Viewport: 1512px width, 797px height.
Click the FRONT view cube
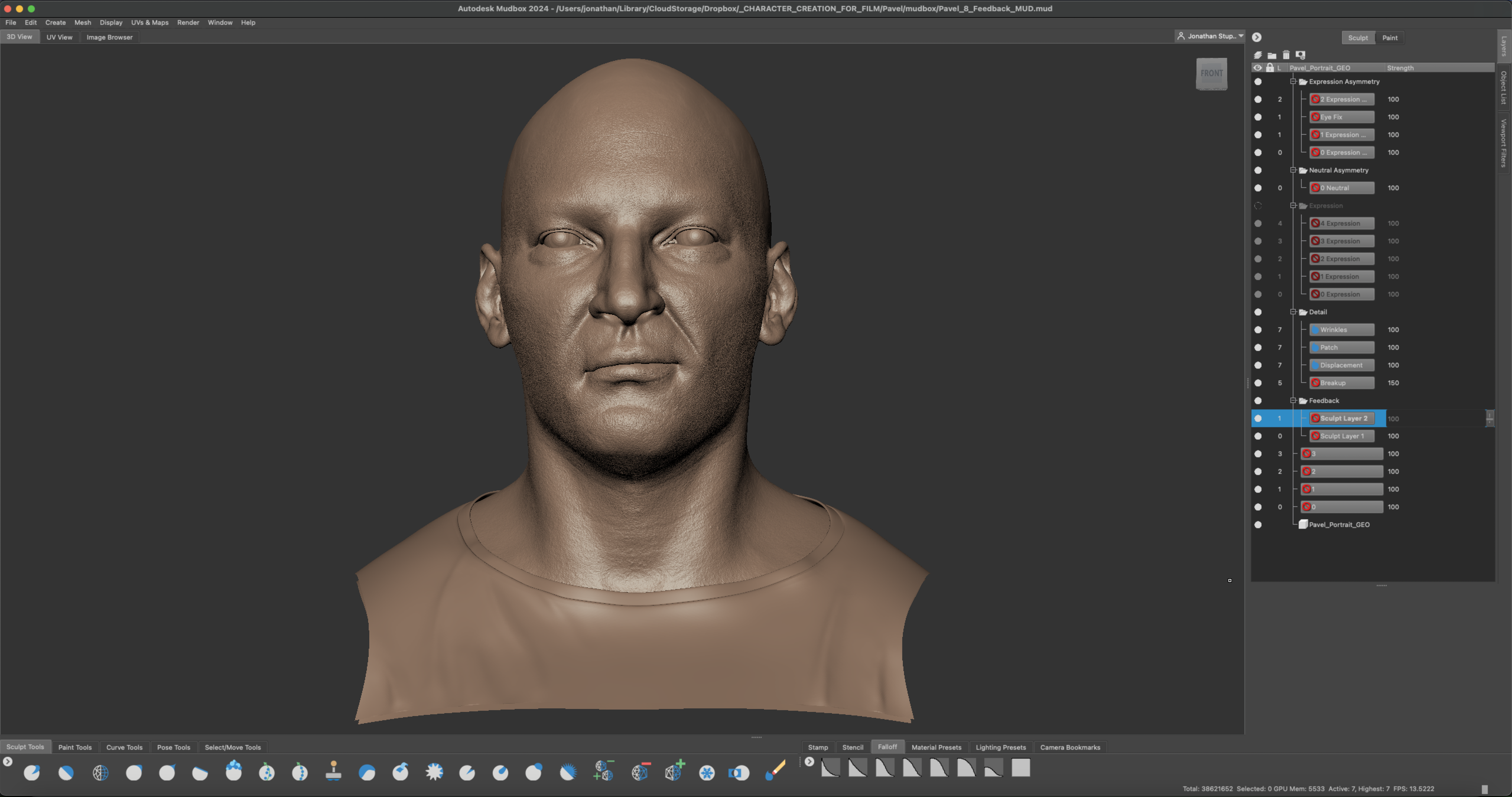click(1212, 73)
